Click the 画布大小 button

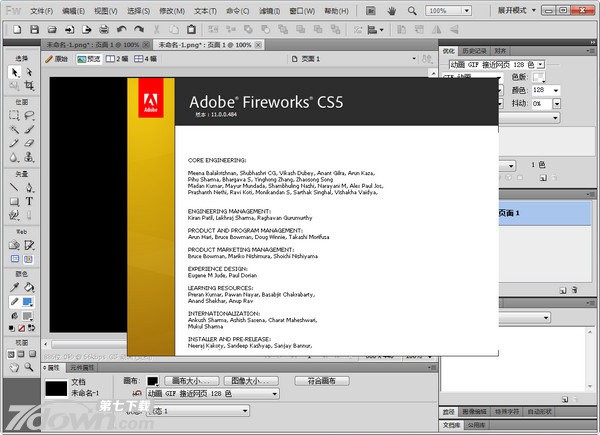point(189,381)
